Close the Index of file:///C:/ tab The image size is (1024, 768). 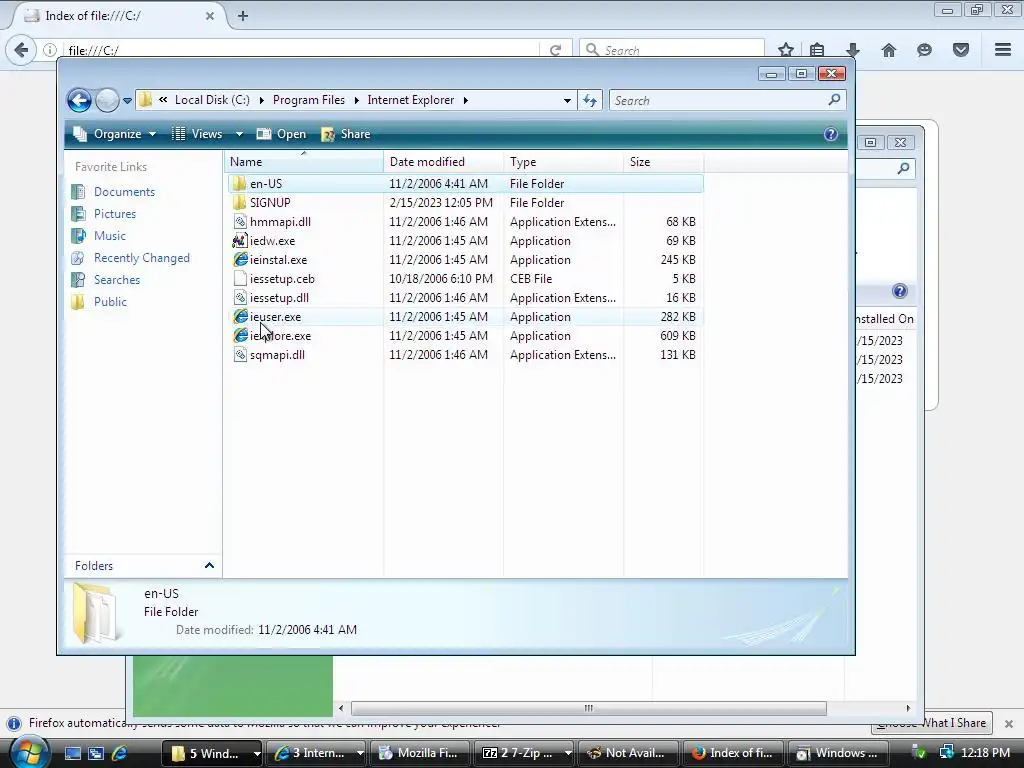(210, 16)
